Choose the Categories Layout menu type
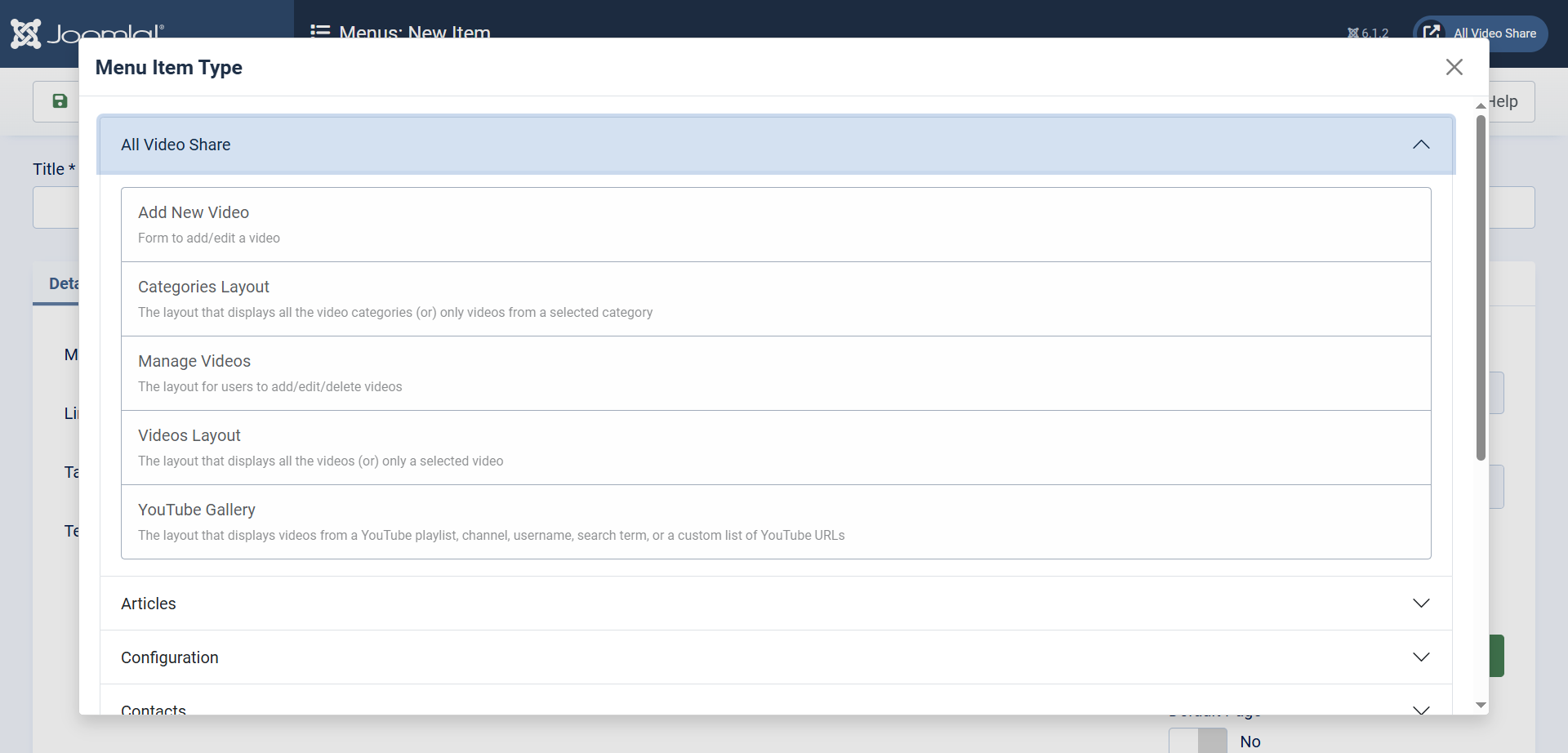The image size is (1568, 753). click(776, 299)
